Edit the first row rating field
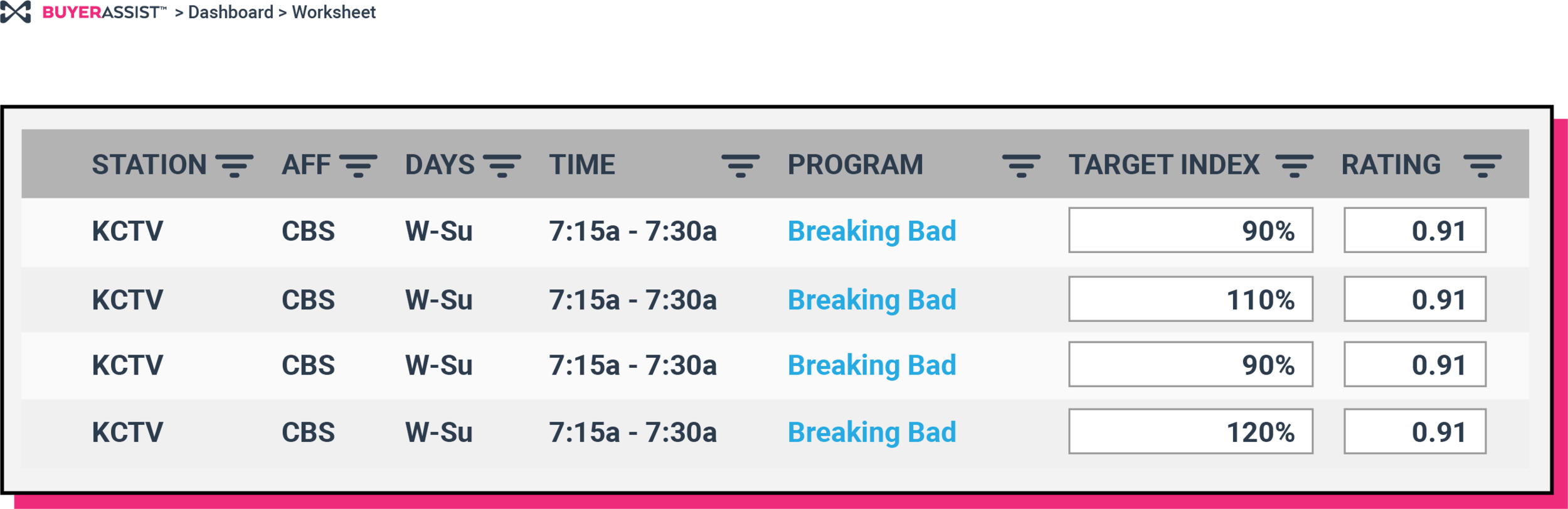 [x=1414, y=230]
